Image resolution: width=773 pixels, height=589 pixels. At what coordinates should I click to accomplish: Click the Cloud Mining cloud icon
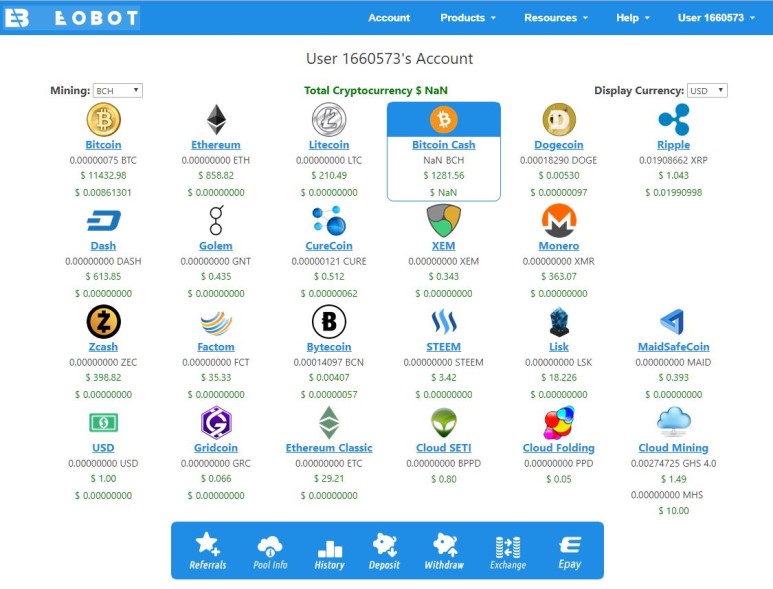(x=673, y=421)
